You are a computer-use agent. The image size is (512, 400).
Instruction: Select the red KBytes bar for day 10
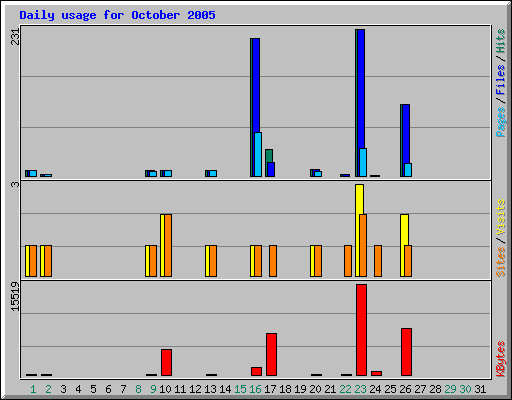point(166,362)
